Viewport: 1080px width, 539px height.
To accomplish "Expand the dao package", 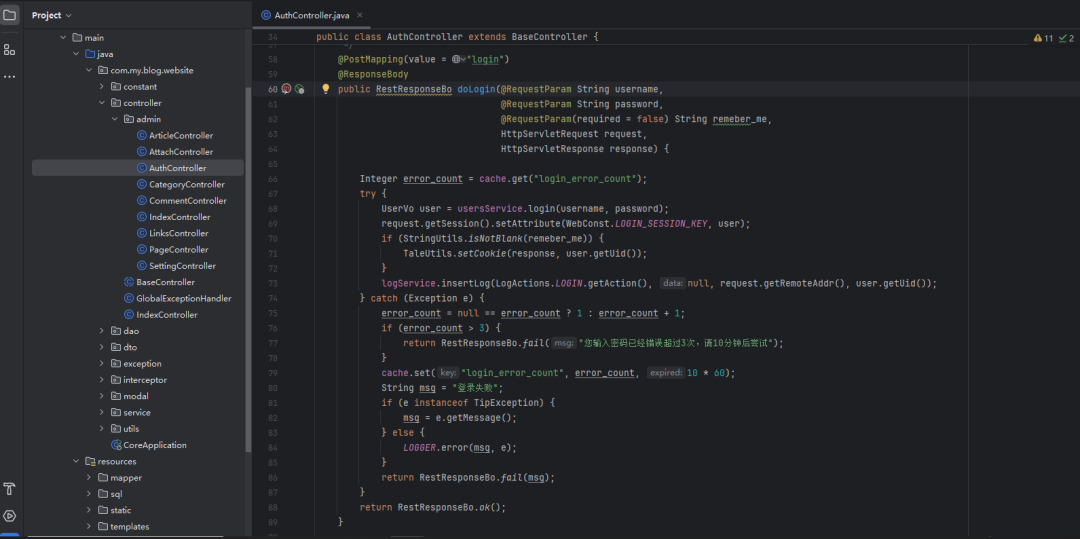I will pyautogui.click(x=102, y=331).
